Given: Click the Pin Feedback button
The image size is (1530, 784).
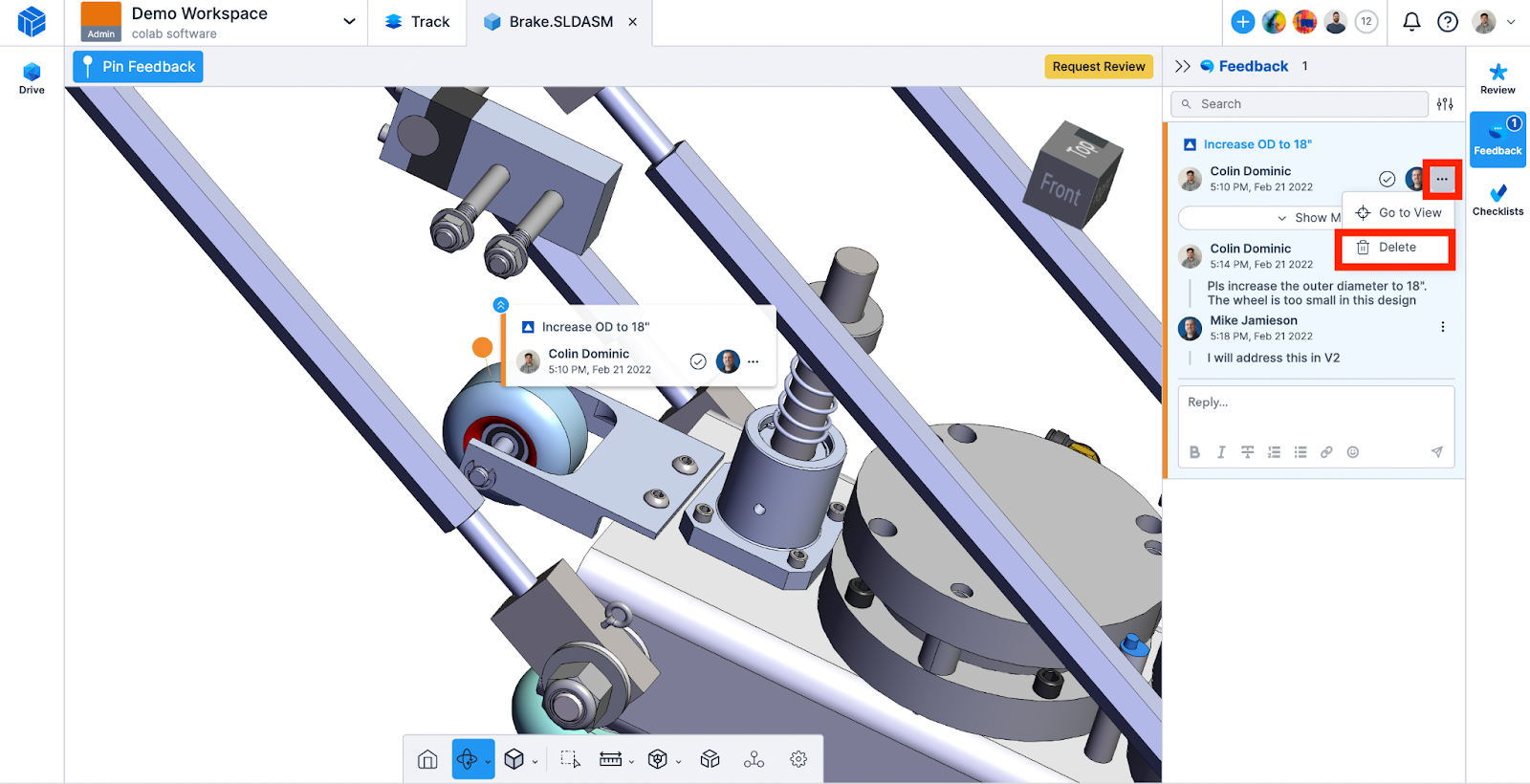Looking at the screenshot, I should [x=138, y=67].
